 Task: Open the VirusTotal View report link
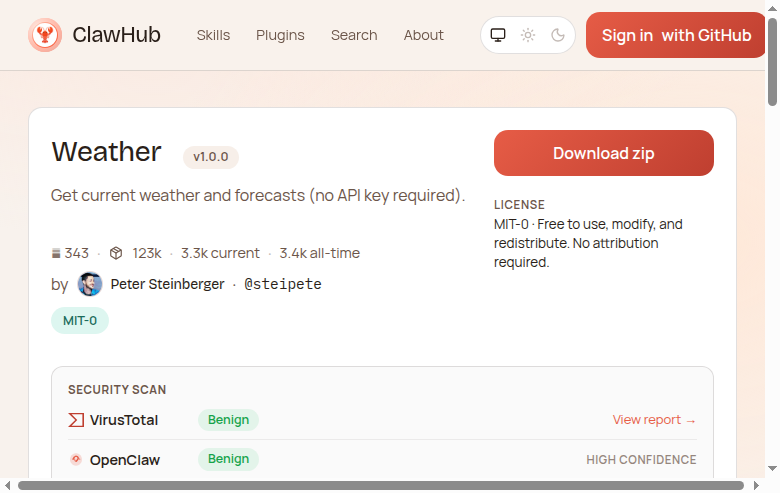pyautogui.click(x=654, y=420)
